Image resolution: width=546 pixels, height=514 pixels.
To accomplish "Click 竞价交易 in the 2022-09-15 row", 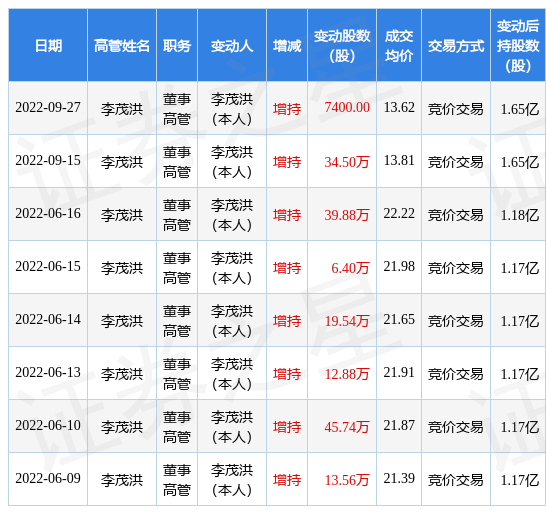I will pyautogui.click(x=456, y=162).
